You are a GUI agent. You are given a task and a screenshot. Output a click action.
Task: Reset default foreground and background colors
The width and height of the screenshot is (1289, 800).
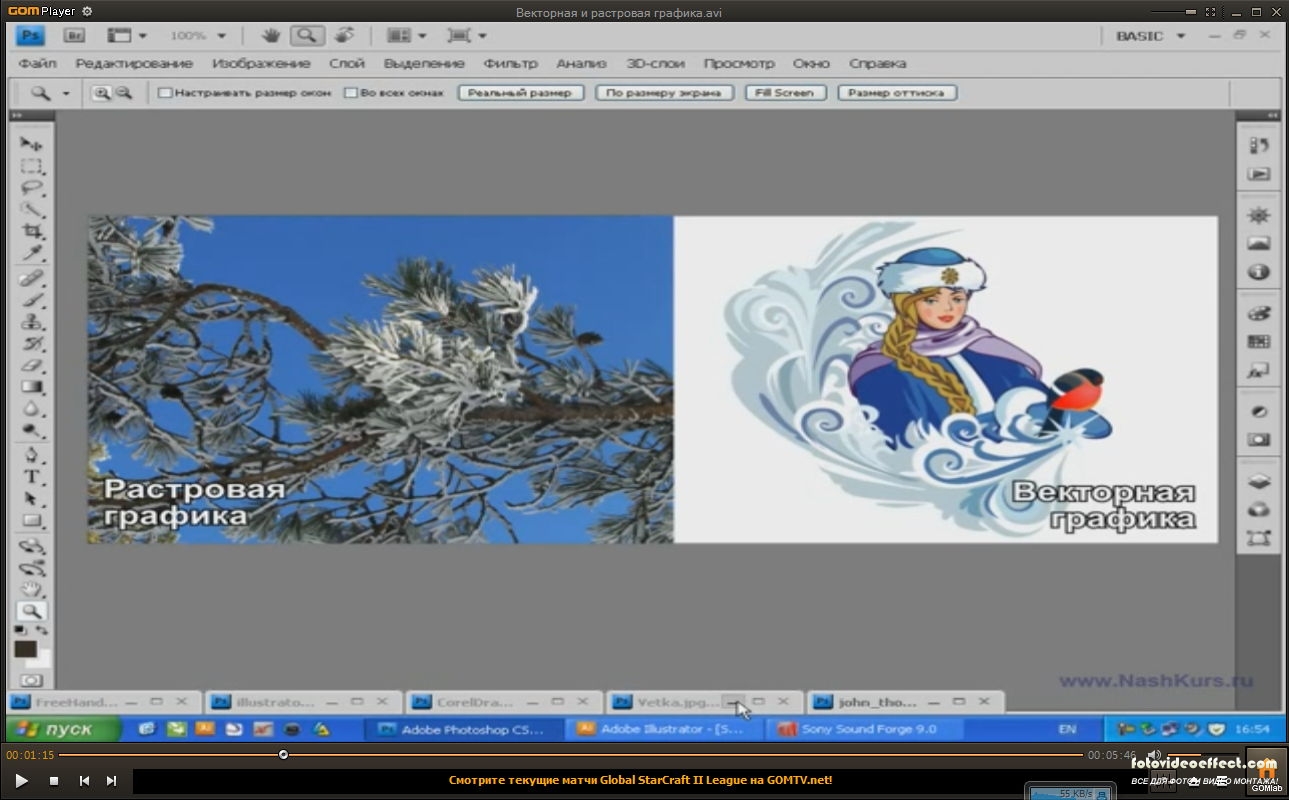tap(21, 630)
